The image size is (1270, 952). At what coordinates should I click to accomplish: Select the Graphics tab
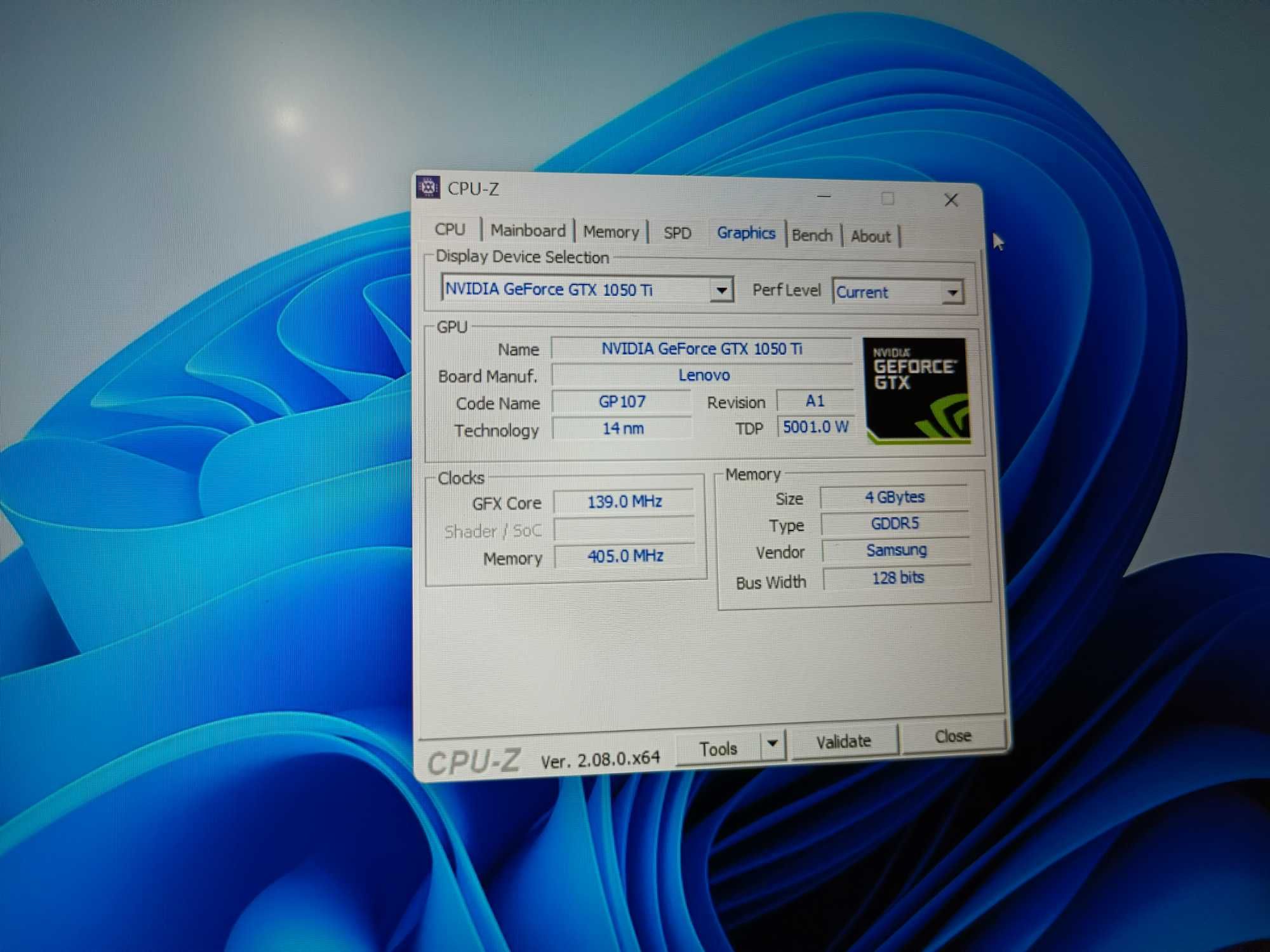pyautogui.click(x=746, y=233)
